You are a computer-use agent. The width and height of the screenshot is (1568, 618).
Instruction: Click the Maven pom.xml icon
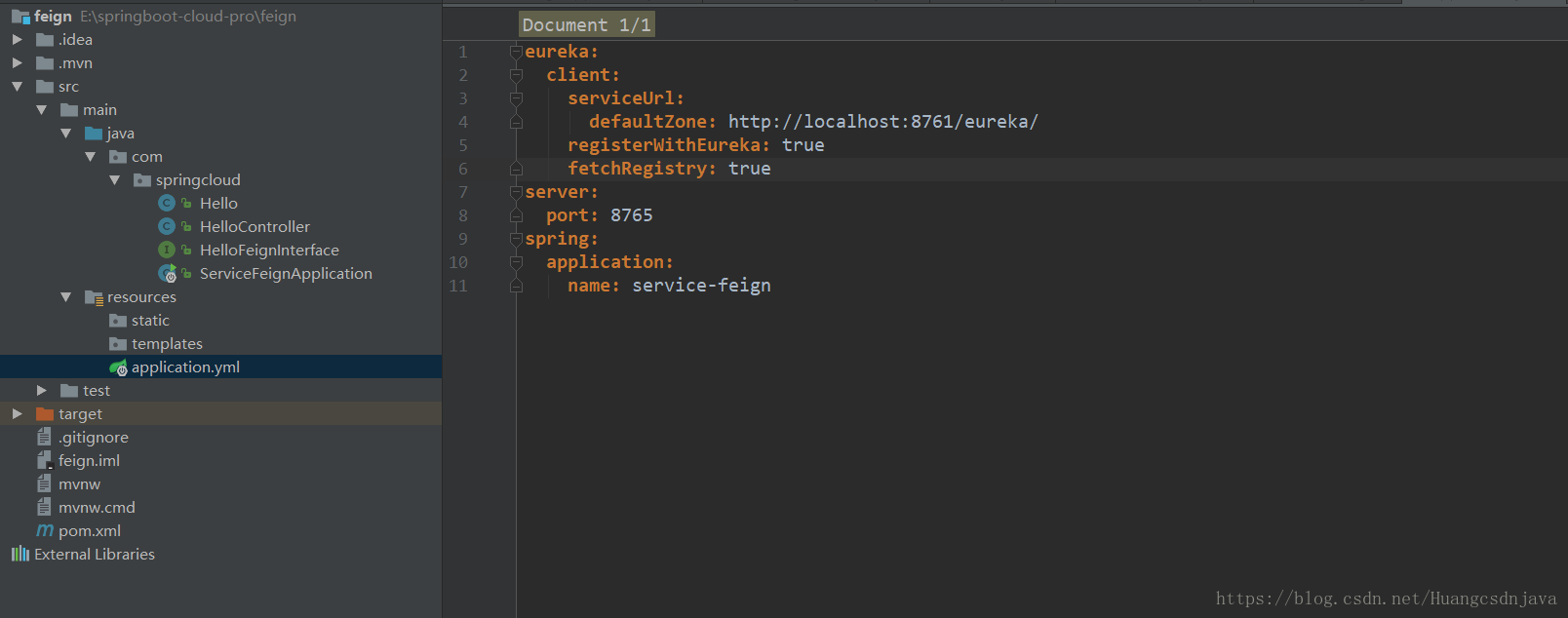pos(45,530)
